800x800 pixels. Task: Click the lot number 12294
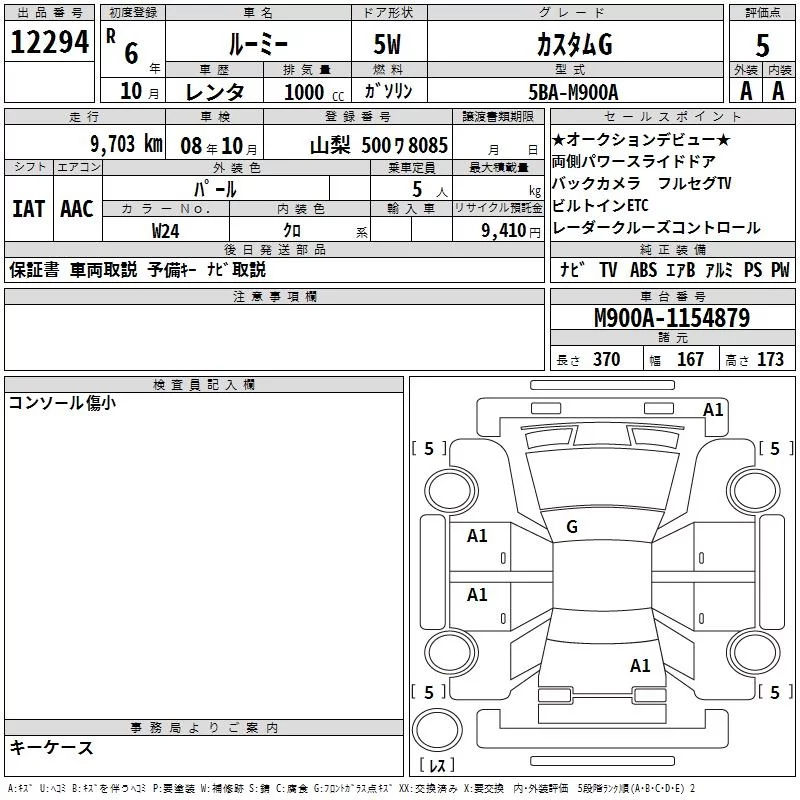(50, 42)
